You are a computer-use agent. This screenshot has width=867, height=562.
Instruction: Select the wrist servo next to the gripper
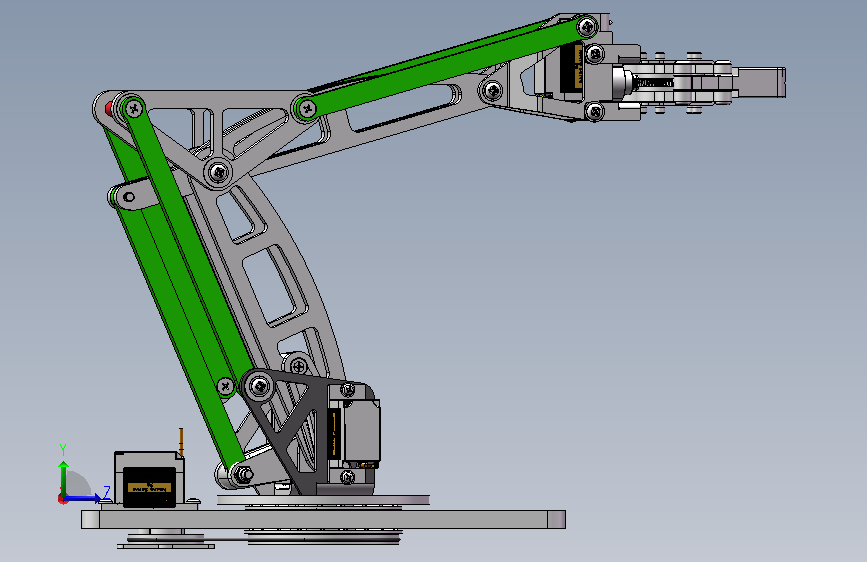[x=570, y=71]
